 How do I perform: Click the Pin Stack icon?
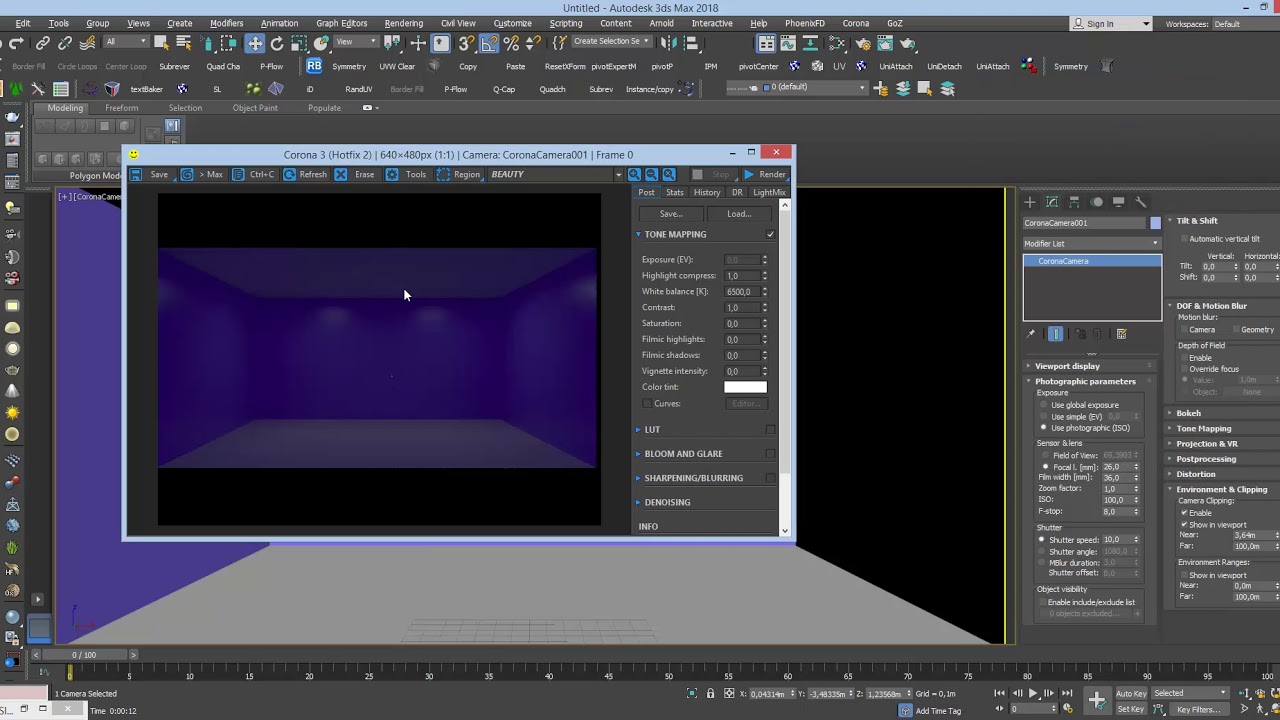[x=1031, y=334]
